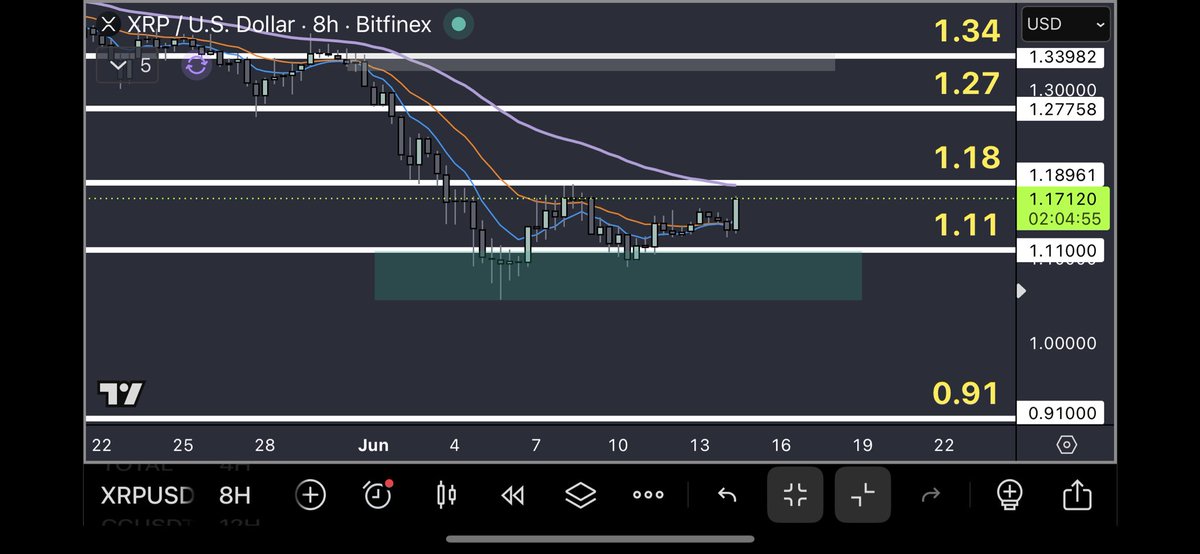Tap the purple refresh indicator icon
Viewport: 1200px width, 554px height.
(197, 66)
